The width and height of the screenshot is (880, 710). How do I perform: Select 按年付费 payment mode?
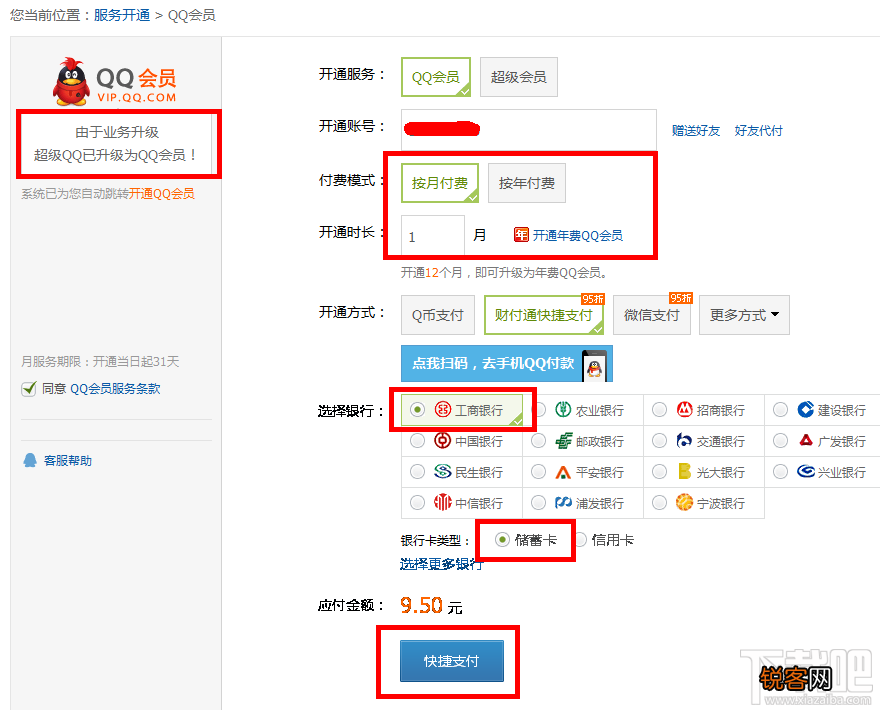pos(527,183)
